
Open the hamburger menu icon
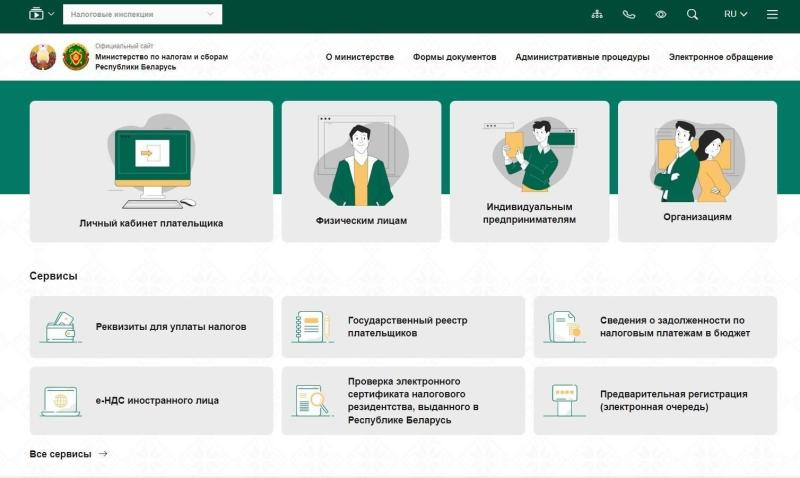click(772, 14)
